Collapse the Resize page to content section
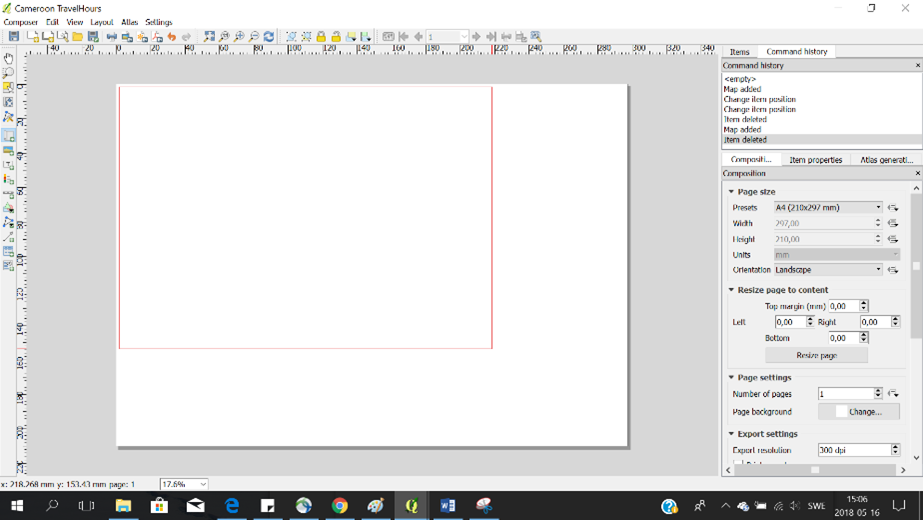Viewport: 923px width, 520px height. pyautogui.click(x=731, y=290)
